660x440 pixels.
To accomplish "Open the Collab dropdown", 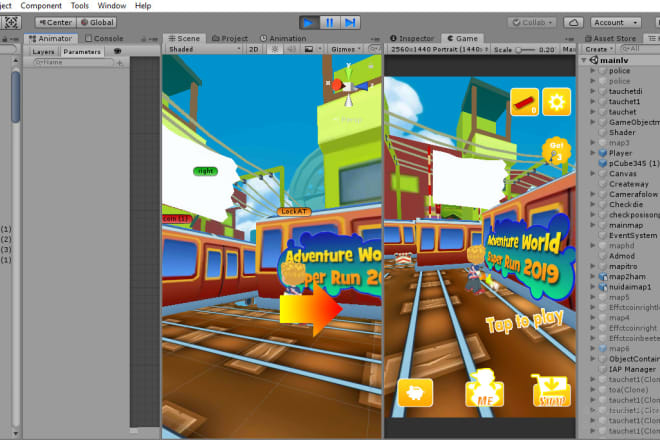I will pos(532,22).
